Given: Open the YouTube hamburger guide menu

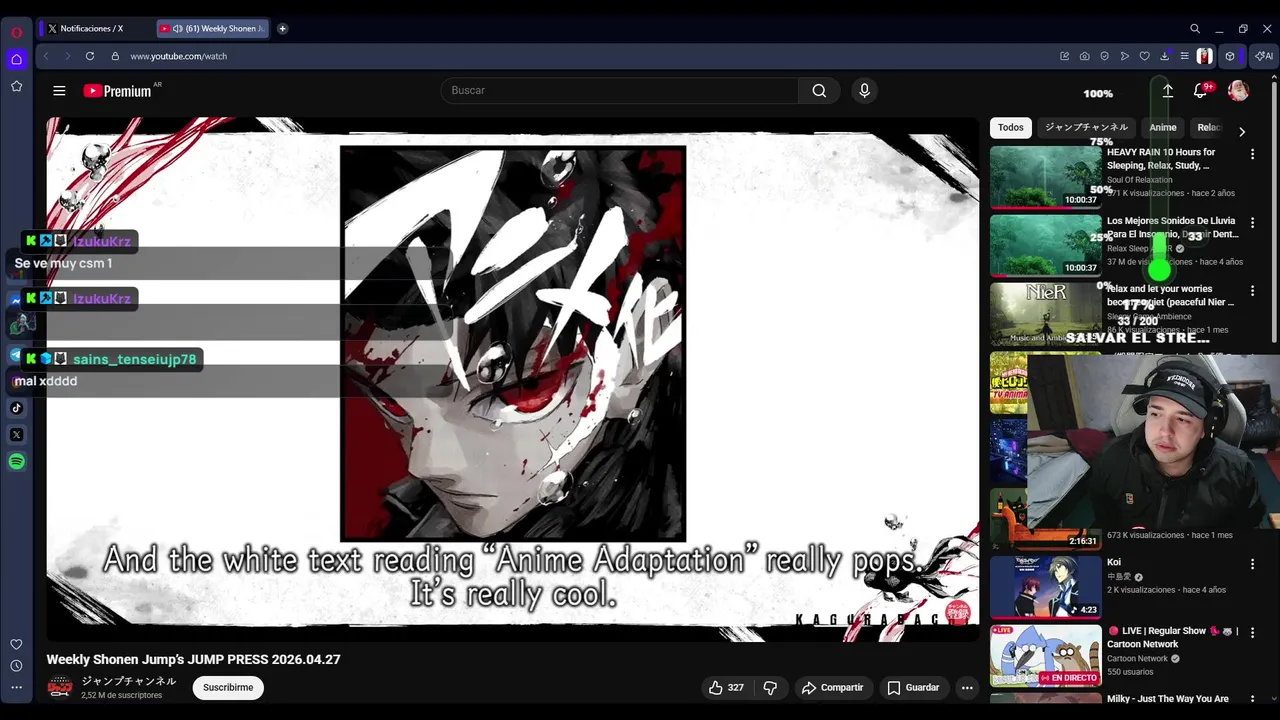Looking at the screenshot, I should click(x=59, y=91).
